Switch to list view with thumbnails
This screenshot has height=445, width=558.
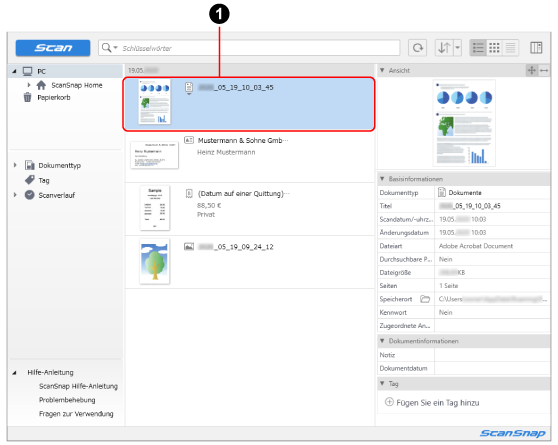(x=478, y=48)
